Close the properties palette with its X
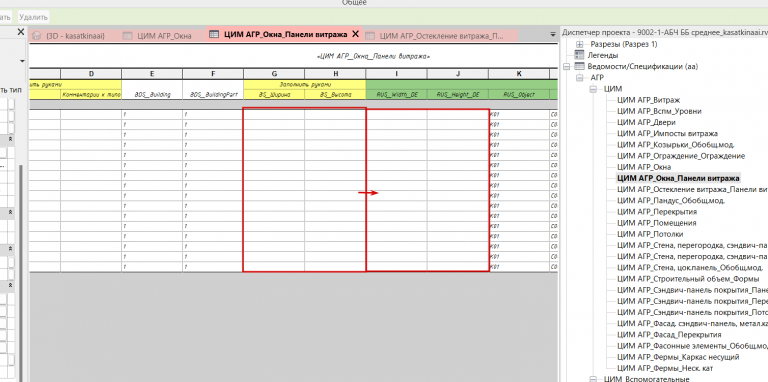The image size is (768, 382). tap(21, 32)
